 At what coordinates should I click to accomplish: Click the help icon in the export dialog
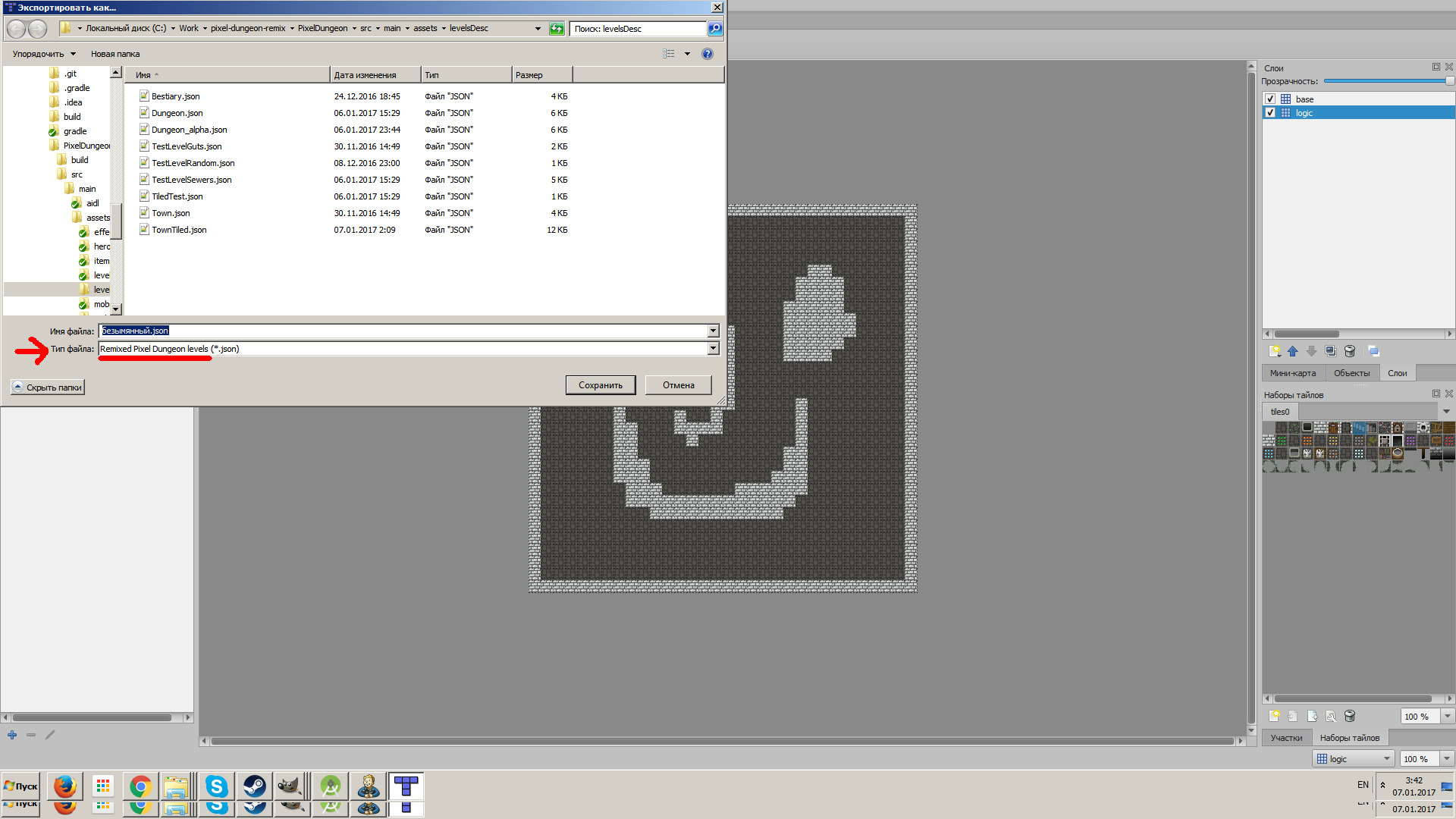tap(708, 54)
